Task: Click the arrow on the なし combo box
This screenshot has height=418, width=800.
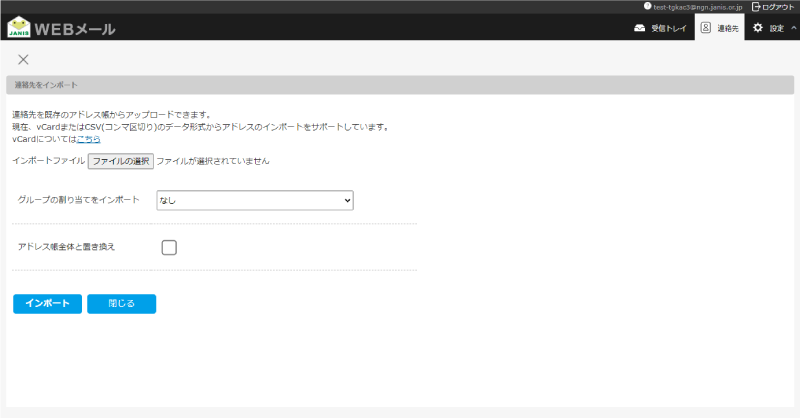Action: pyautogui.click(x=347, y=201)
